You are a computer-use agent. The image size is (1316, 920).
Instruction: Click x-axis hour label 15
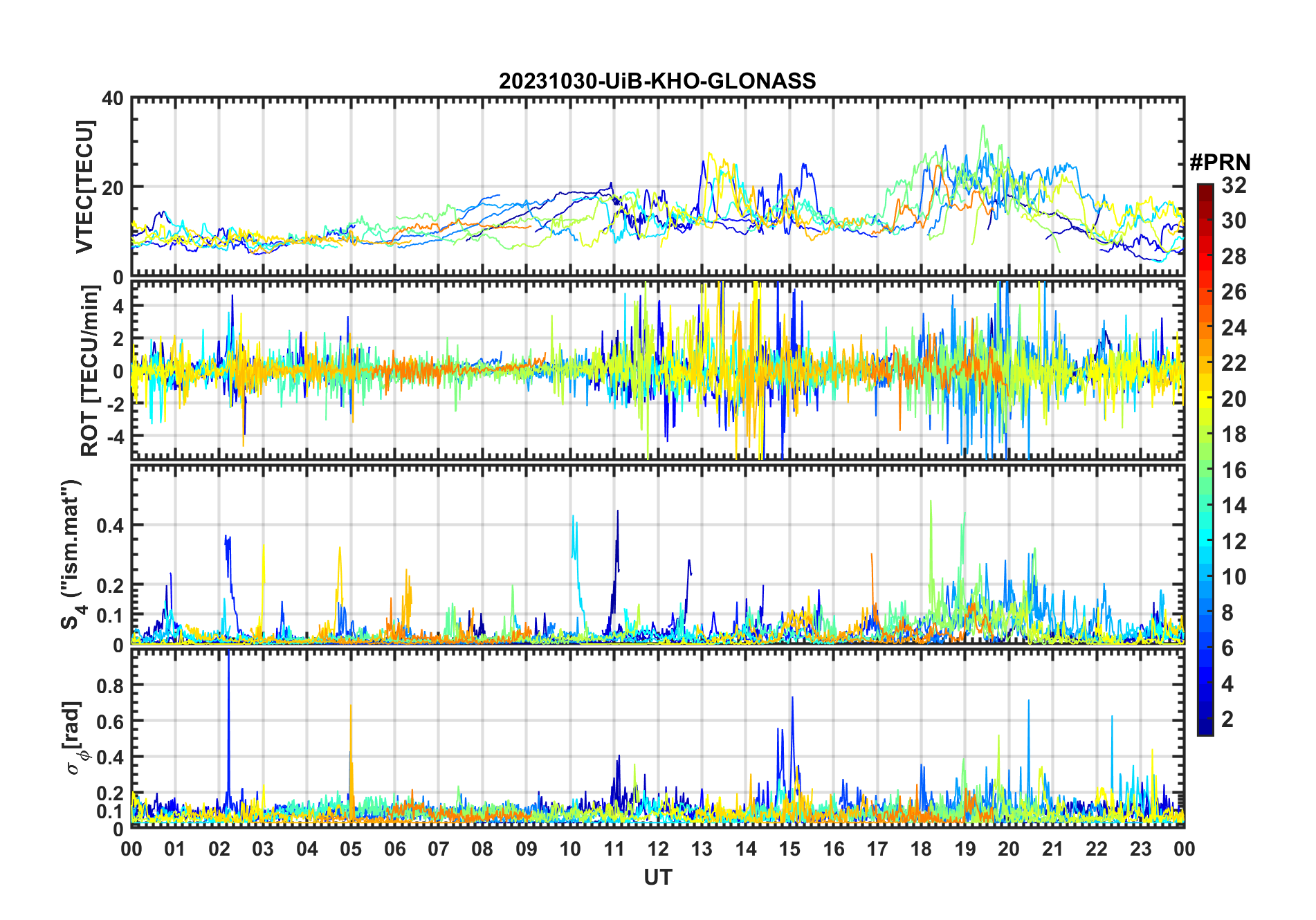click(x=789, y=849)
